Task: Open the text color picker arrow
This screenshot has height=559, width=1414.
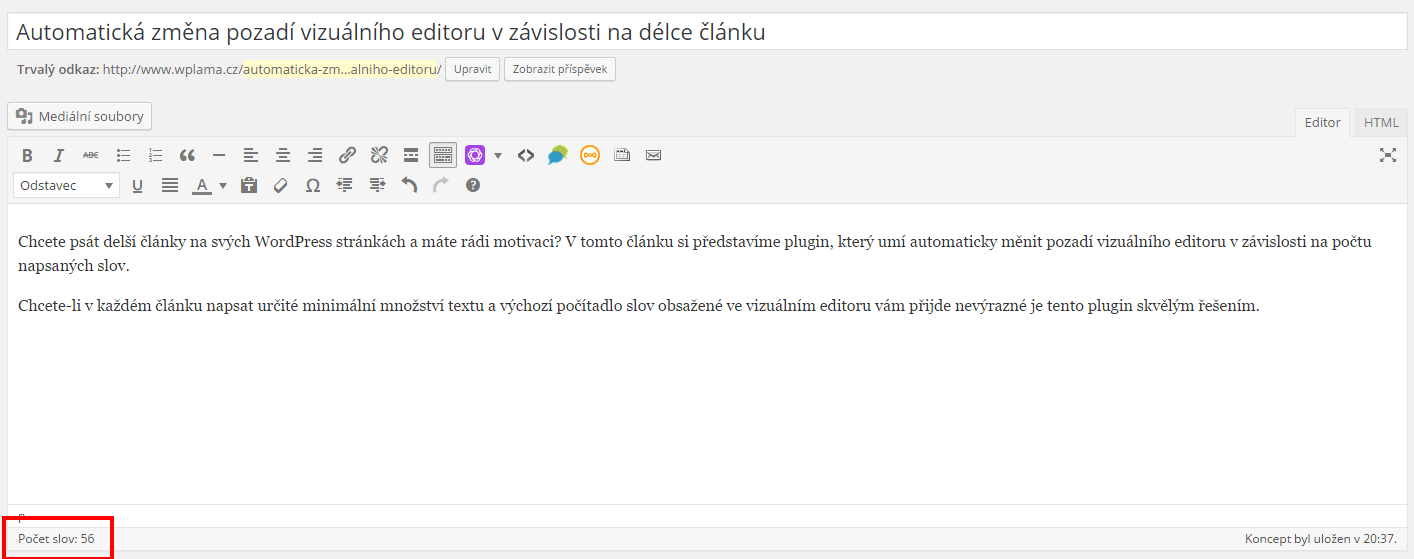Action: point(222,185)
